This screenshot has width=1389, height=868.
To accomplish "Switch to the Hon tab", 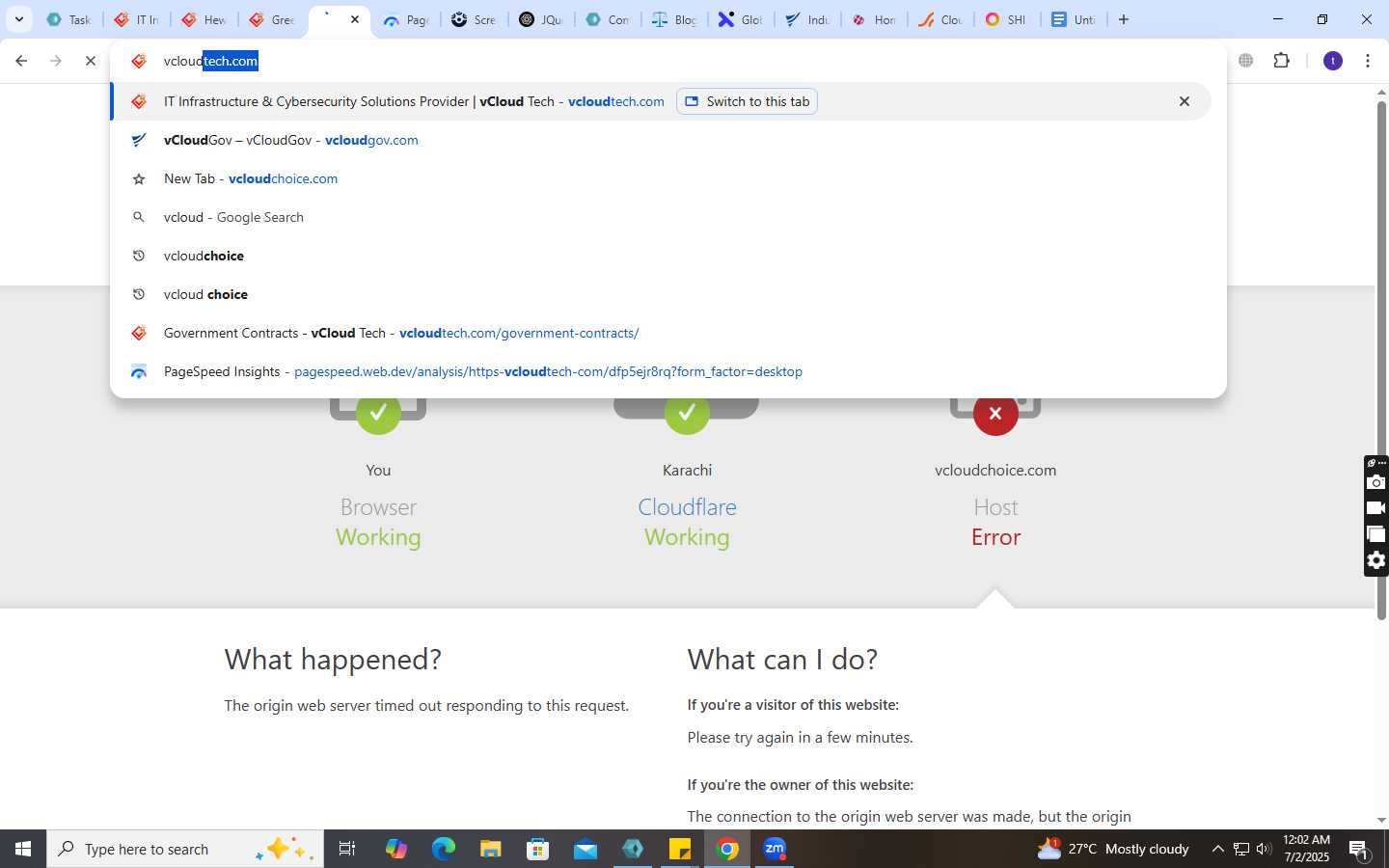I will 874,19.
